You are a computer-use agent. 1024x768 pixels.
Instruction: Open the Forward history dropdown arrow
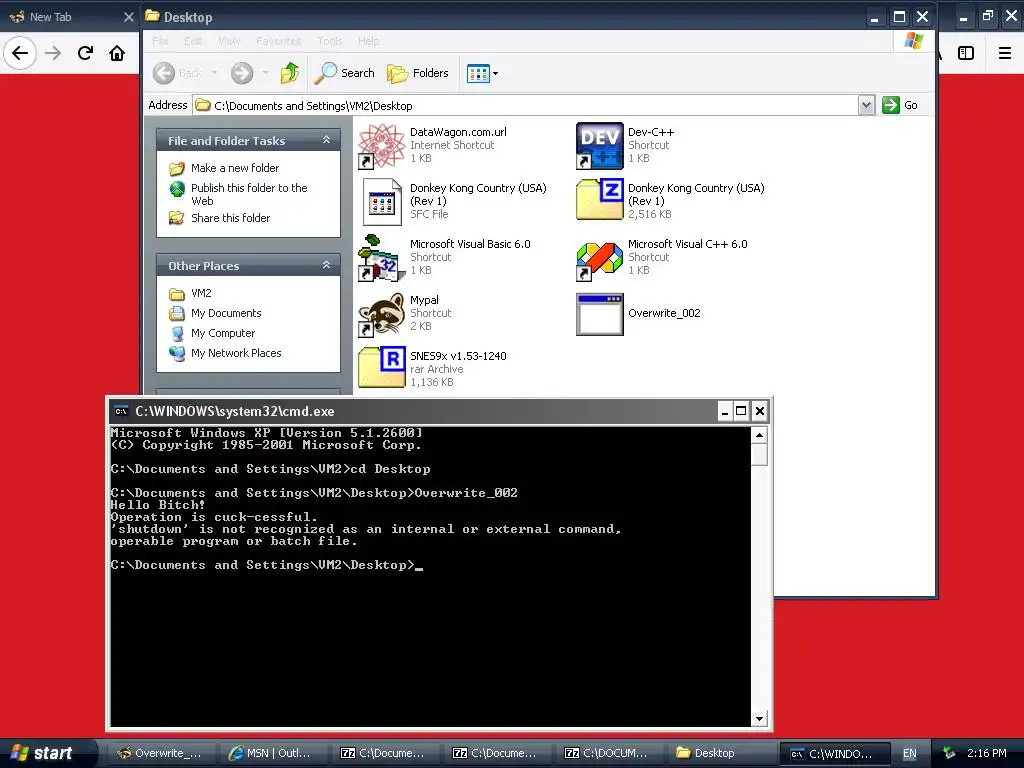tap(265, 73)
